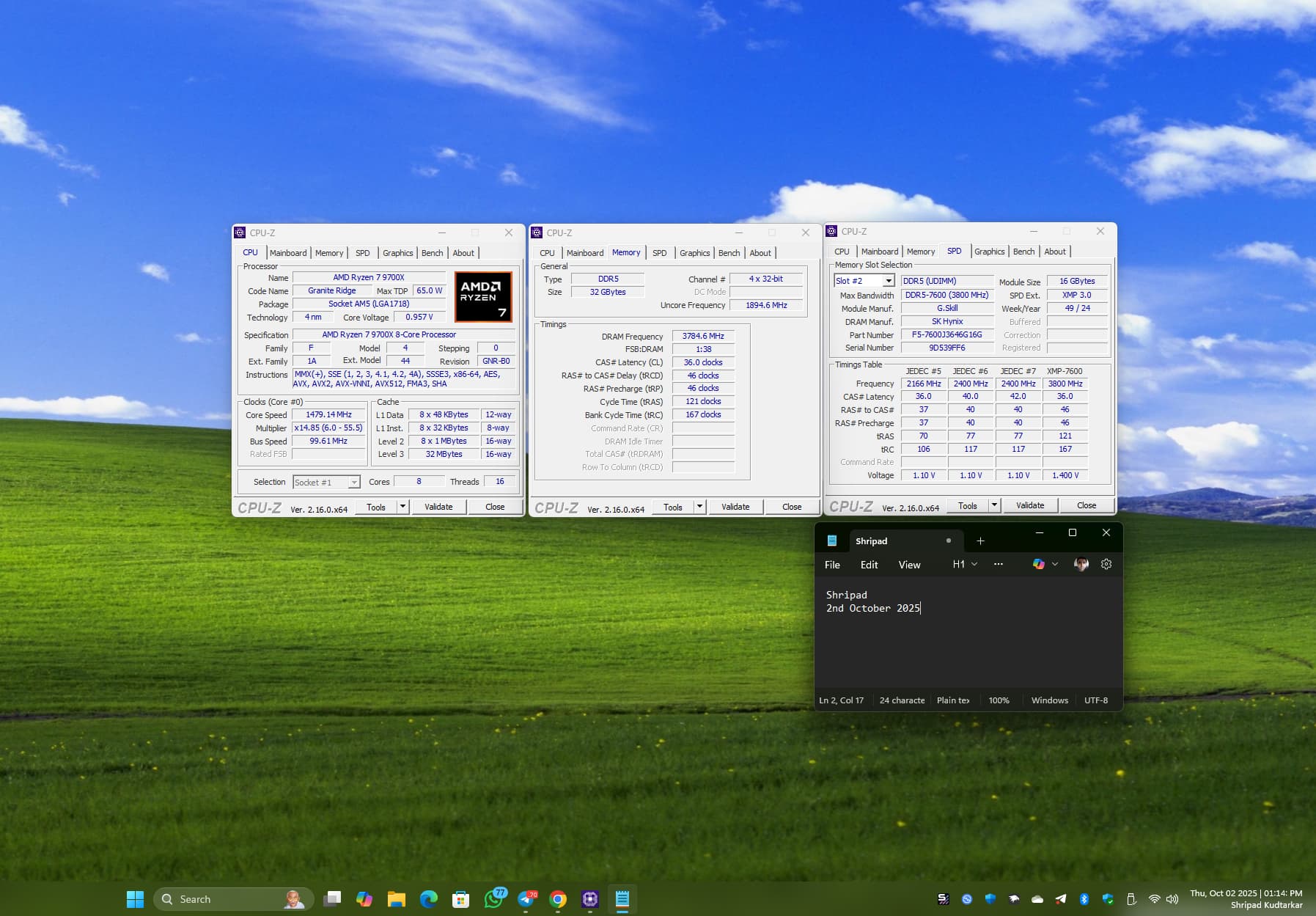1316x916 pixels.
Task: Click Close button in the middle CPU-Z window
Action: point(791,507)
